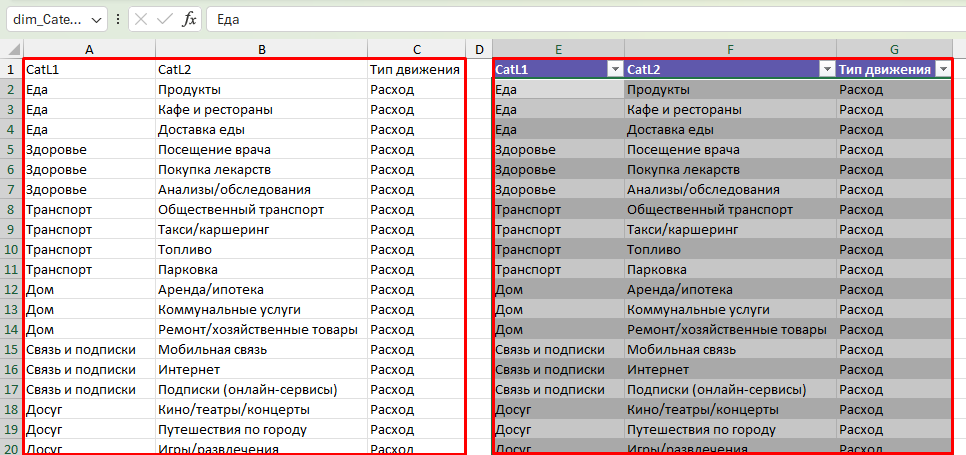The image size is (966, 455).
Task: Click the three-dot formula bar handle
Action: click(x=118, y=20)
